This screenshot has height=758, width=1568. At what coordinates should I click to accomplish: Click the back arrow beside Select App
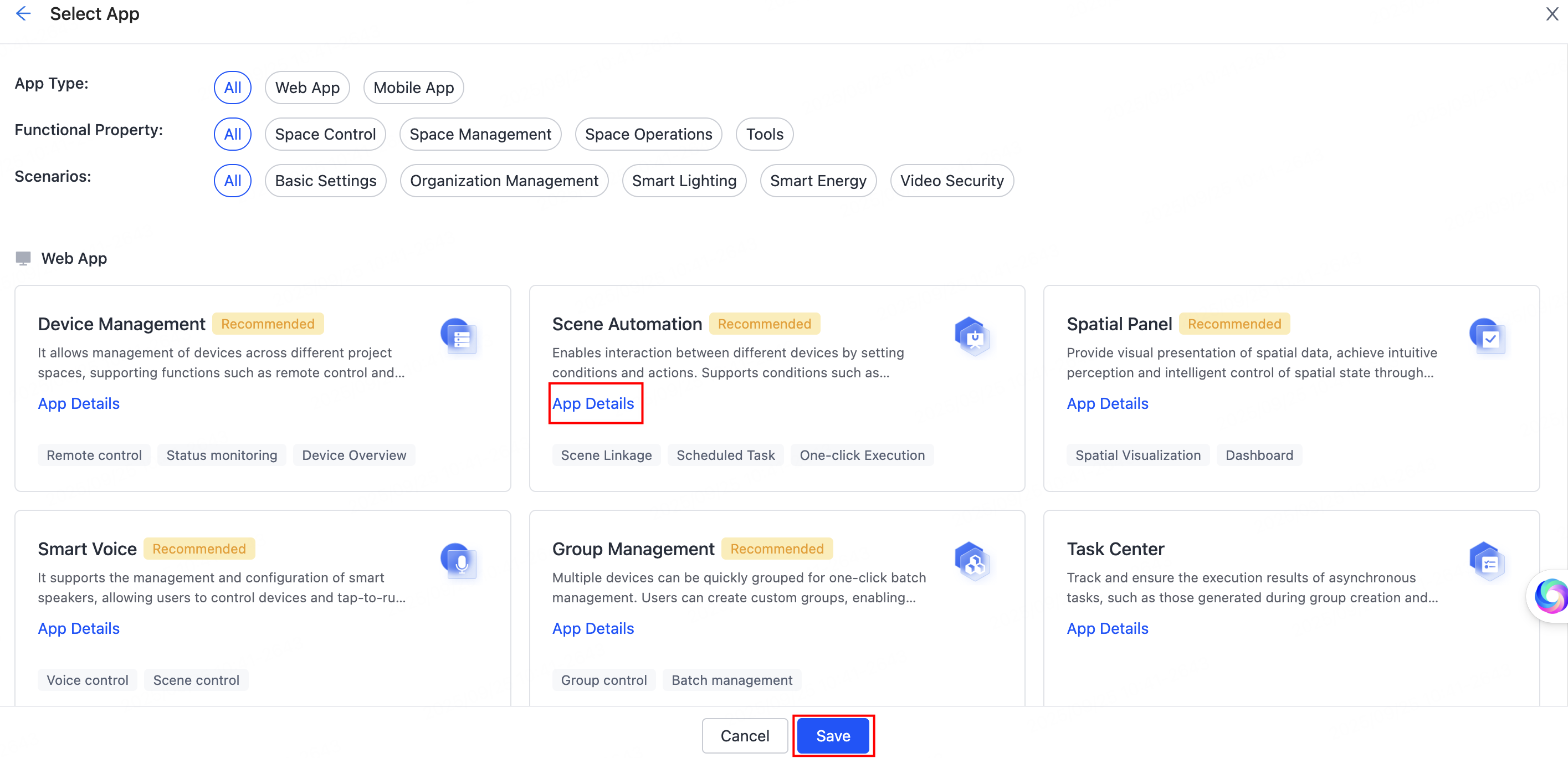(23, 13)
